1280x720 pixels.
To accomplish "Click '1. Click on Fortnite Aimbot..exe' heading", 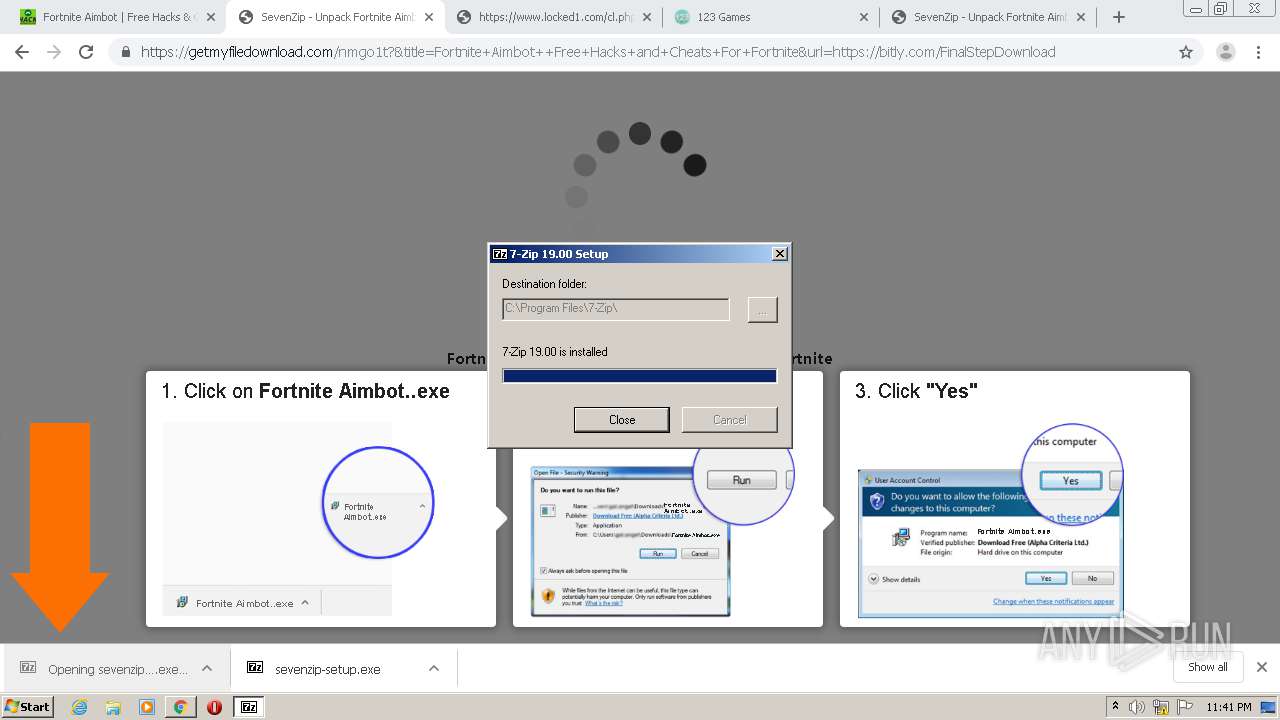I will 306,391.
